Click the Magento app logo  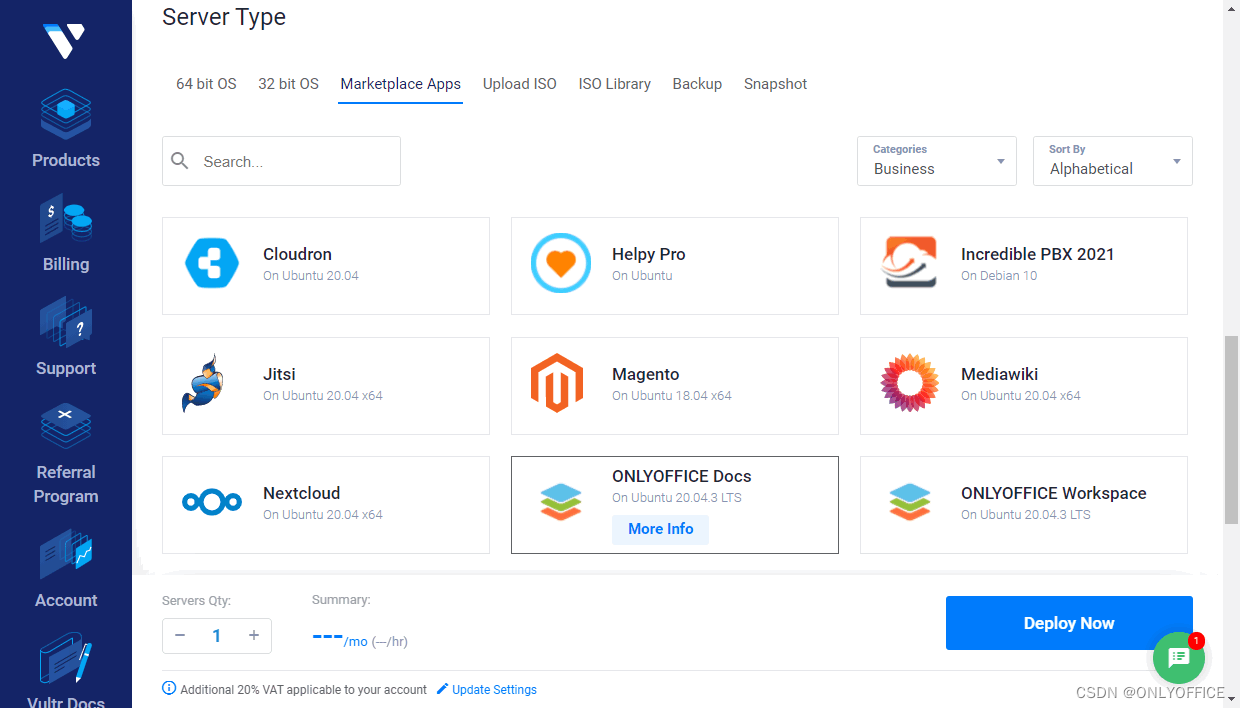coord(557,384)
